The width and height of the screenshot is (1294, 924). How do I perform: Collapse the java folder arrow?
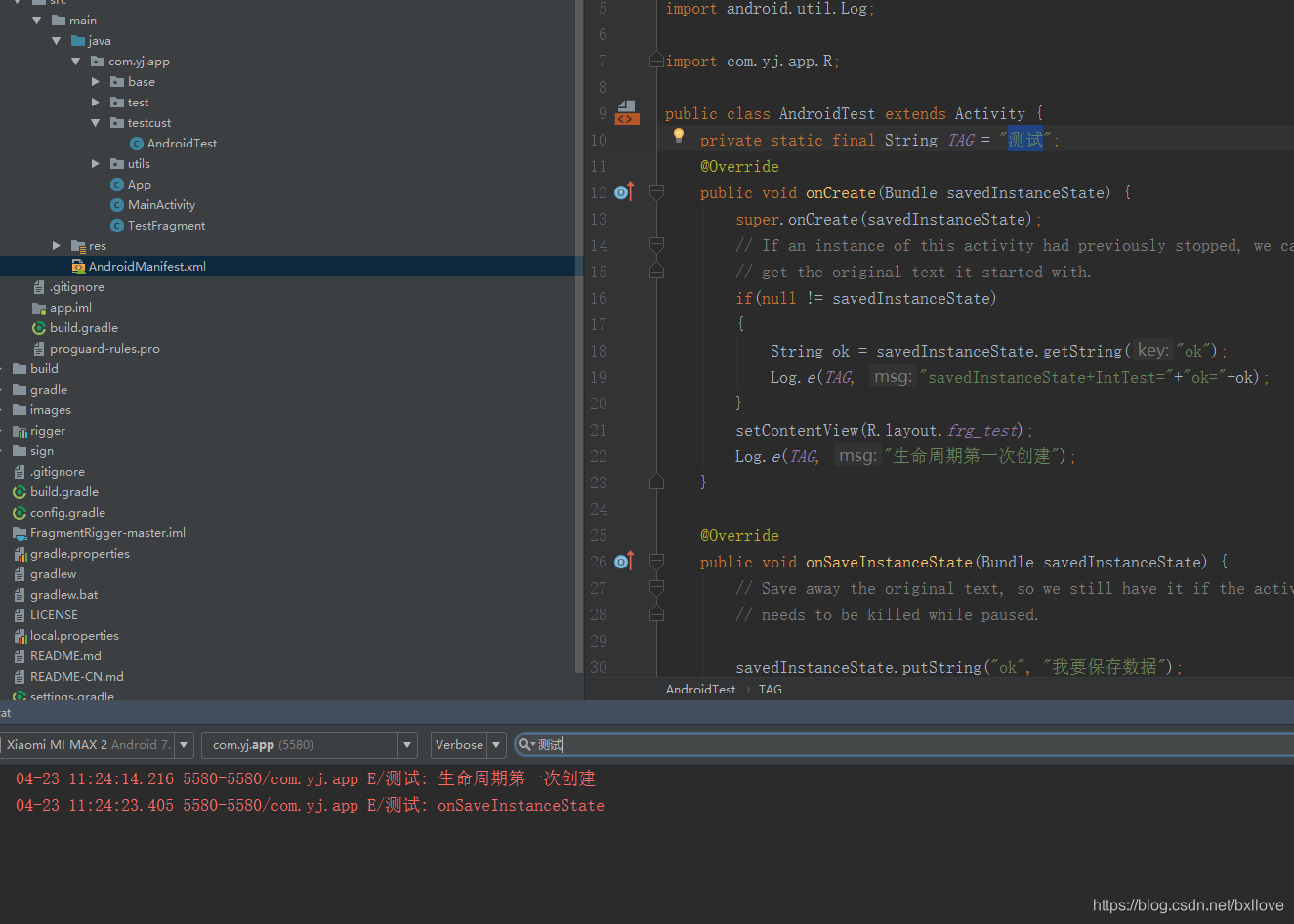pyautogui.click(x=57, y=40)
